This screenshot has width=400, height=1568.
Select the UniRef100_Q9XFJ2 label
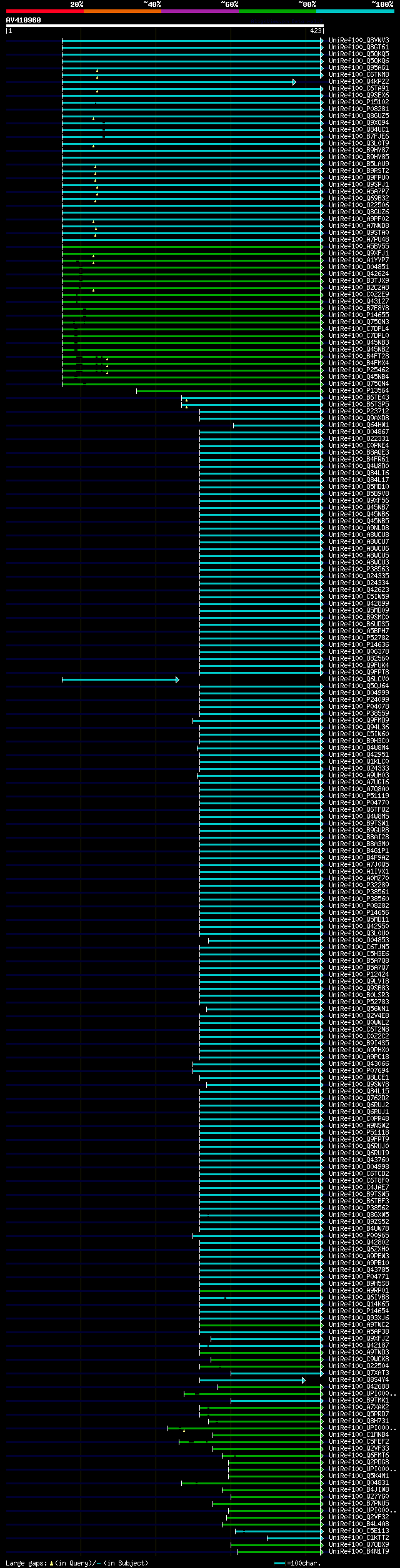point(359,1339)
